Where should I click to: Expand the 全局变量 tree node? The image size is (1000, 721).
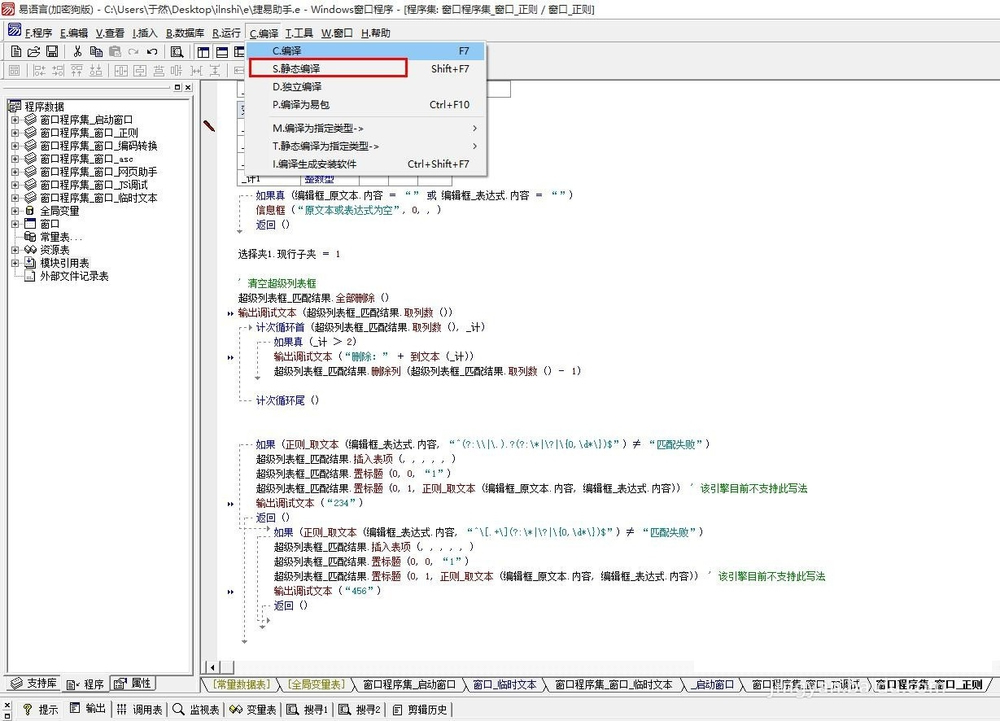pyautogui.click(x=15, y=211)
